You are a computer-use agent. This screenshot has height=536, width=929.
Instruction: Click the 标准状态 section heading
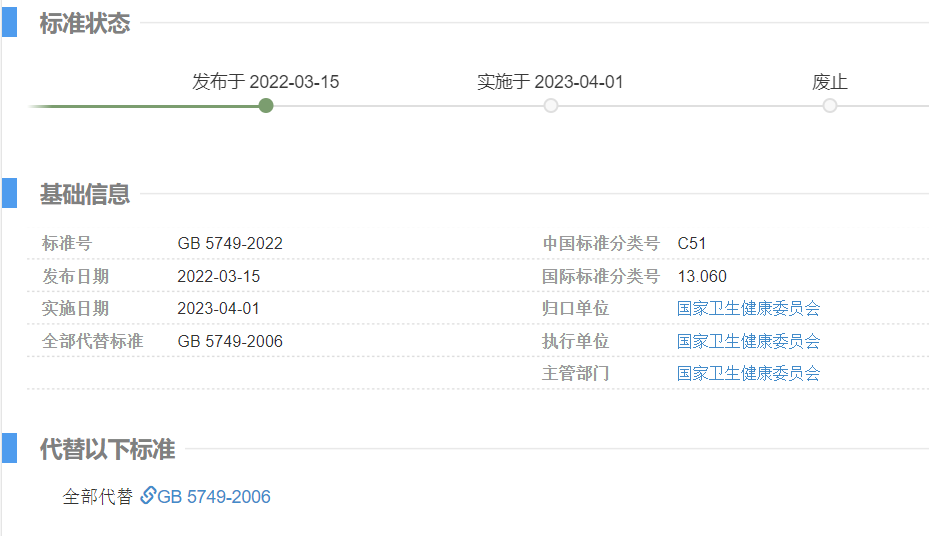coord(85,24)
